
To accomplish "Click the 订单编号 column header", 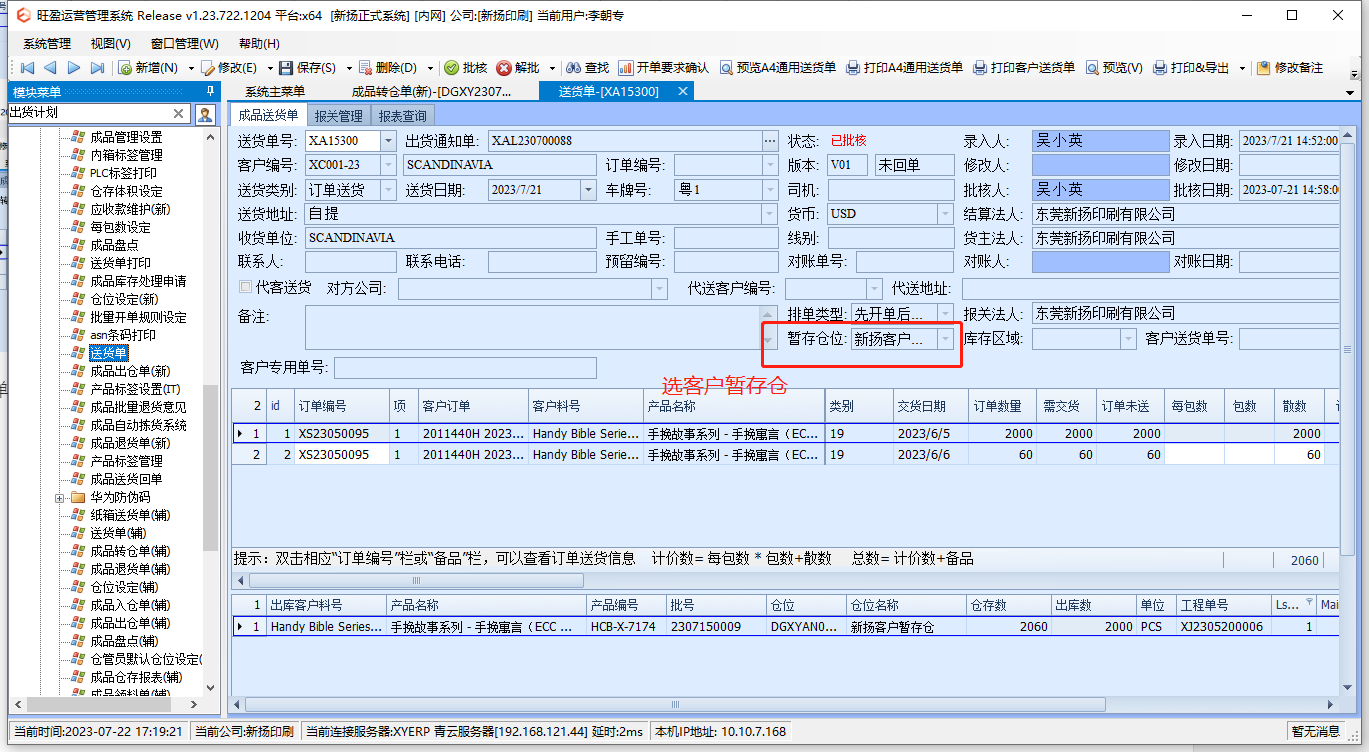I will 341,406.
